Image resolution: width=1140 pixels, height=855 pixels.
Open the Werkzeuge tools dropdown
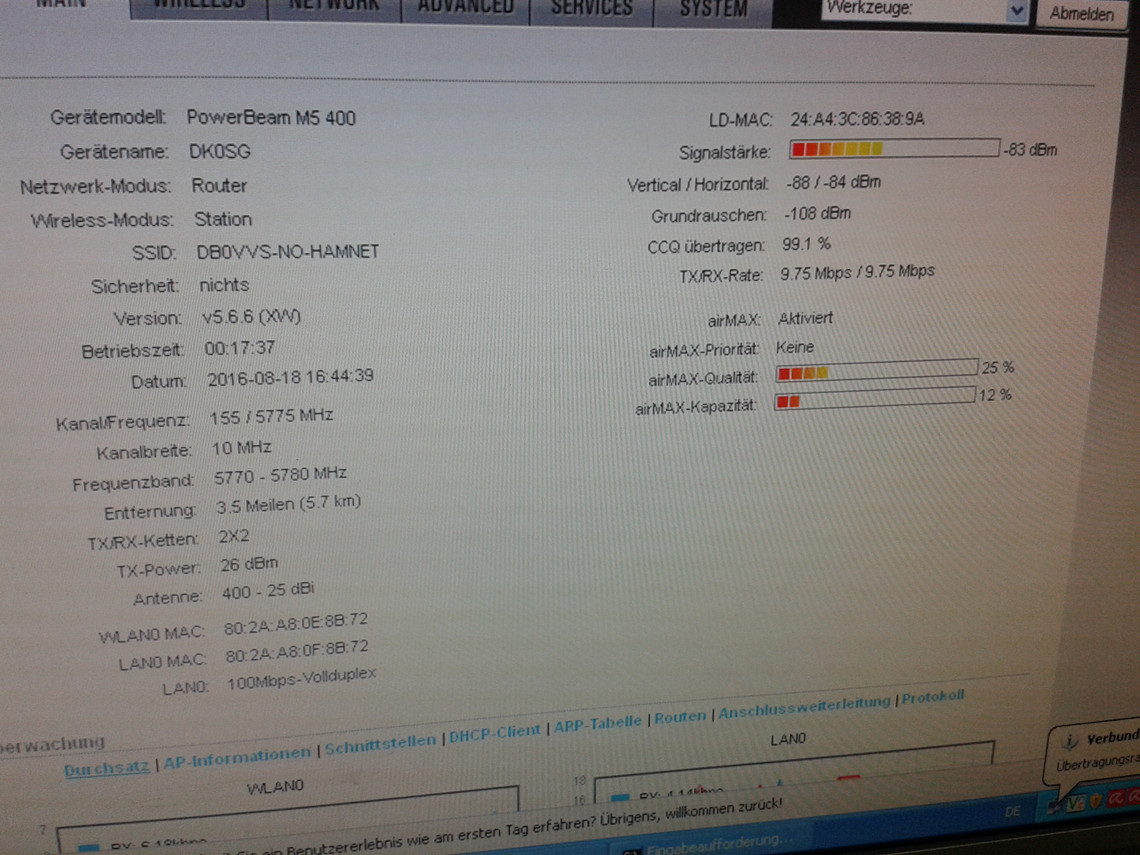925,10
